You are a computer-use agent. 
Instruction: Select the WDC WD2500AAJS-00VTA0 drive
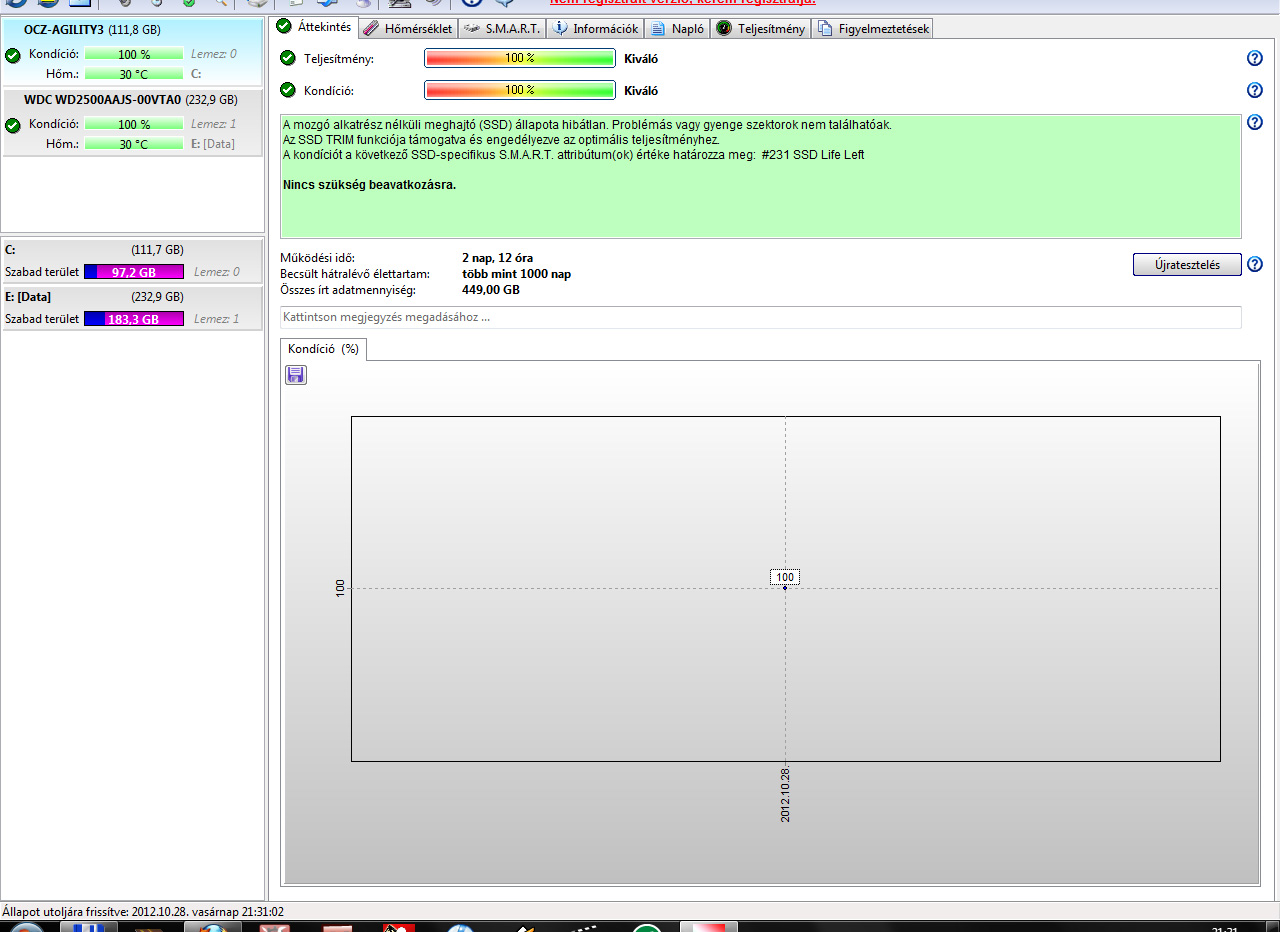click(x=132, y=122)
